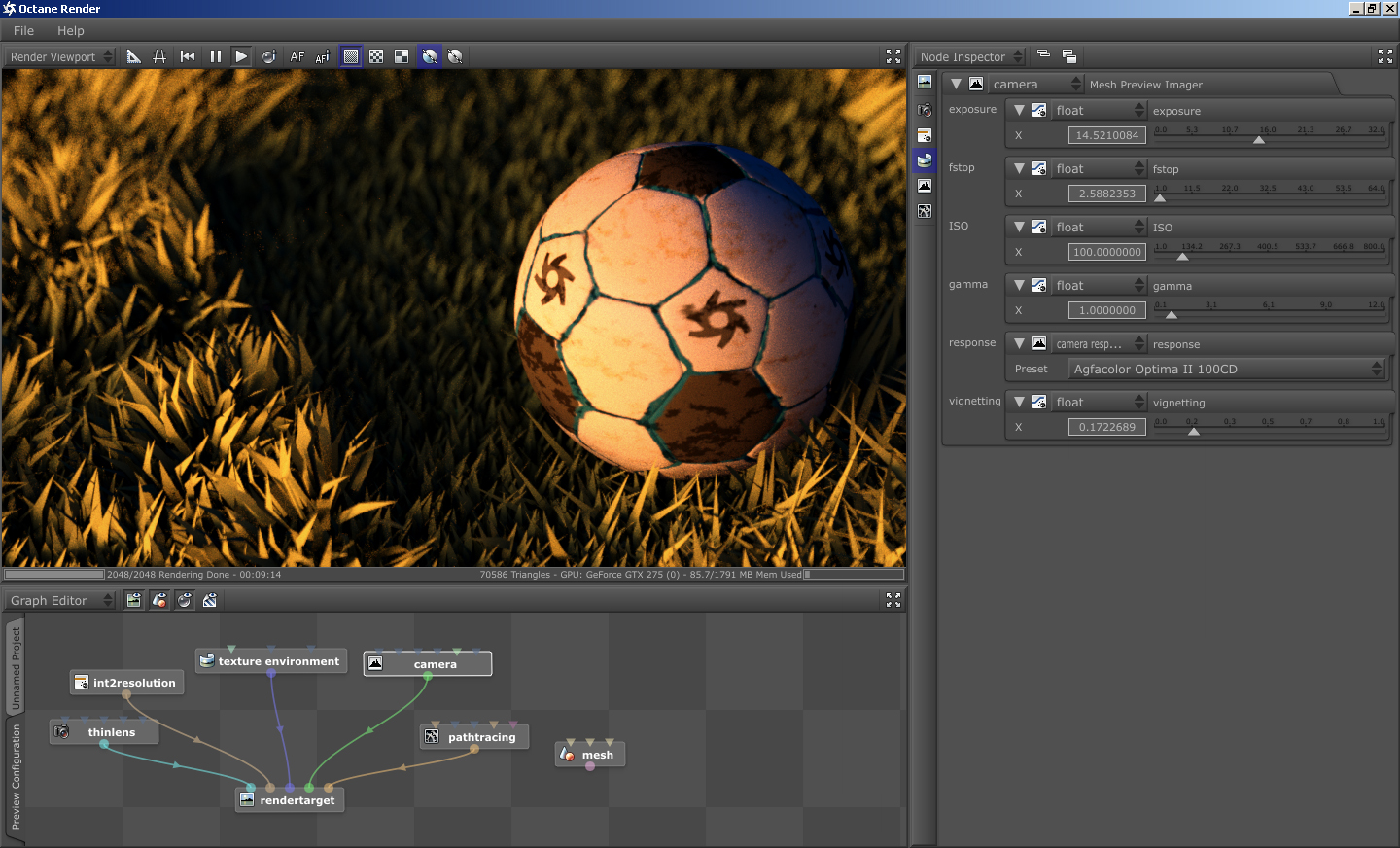Open the ISO float type dropdown
This screenshot has width=1400, height=848.
click(1099, 227)
